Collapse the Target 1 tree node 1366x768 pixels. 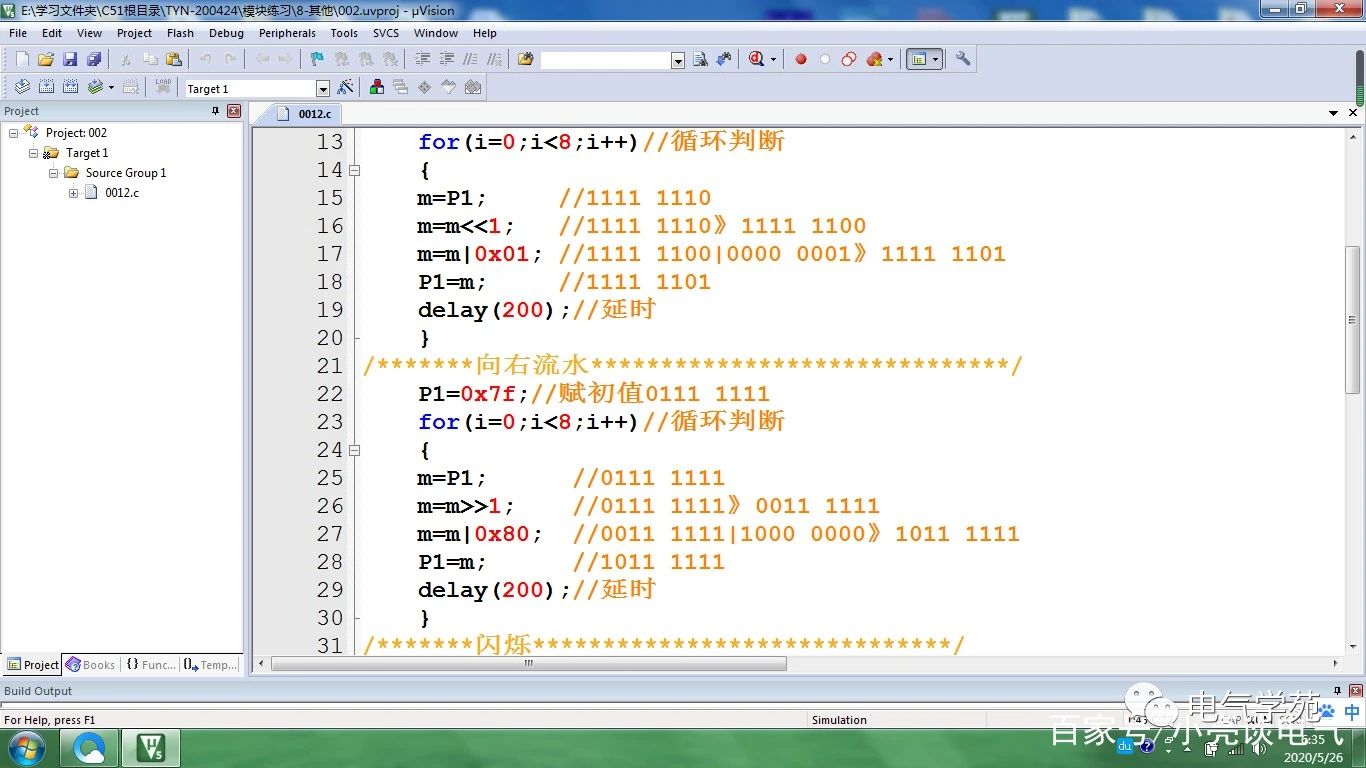[33, 153]
